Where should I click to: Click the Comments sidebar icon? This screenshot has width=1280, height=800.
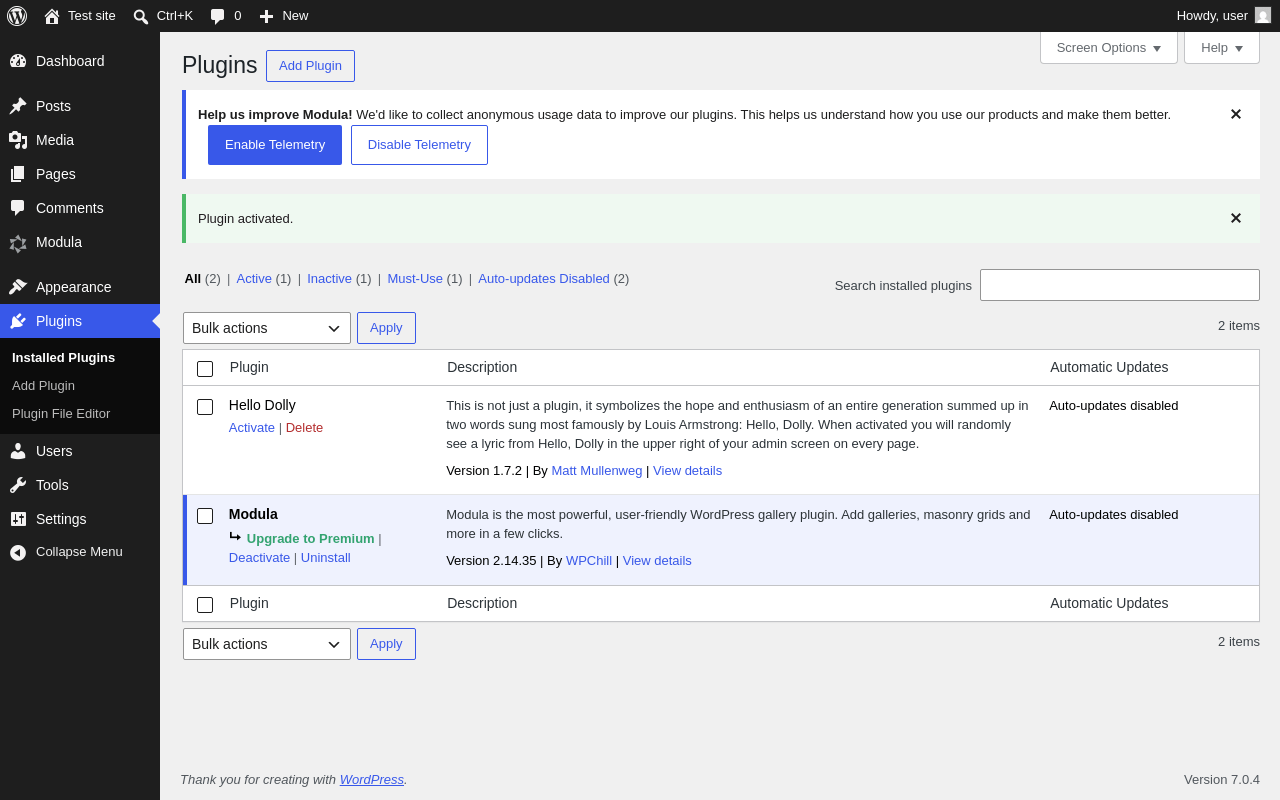(x=18, y=208)
